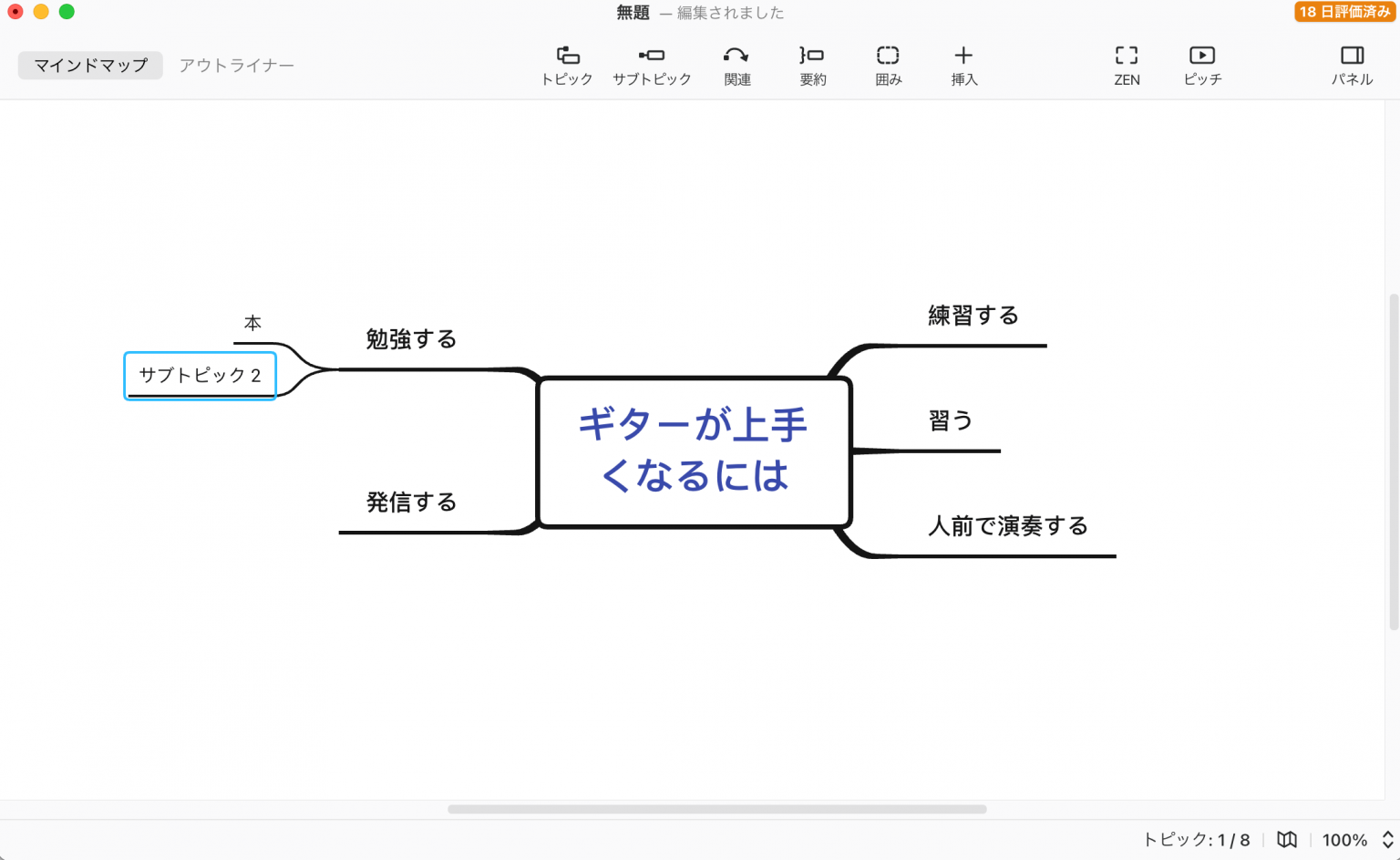This screenshot has height=860, width=1400.
Task: Switch to the アウトライナー tab
Action: pyautogui.click(x=236, y=66)
